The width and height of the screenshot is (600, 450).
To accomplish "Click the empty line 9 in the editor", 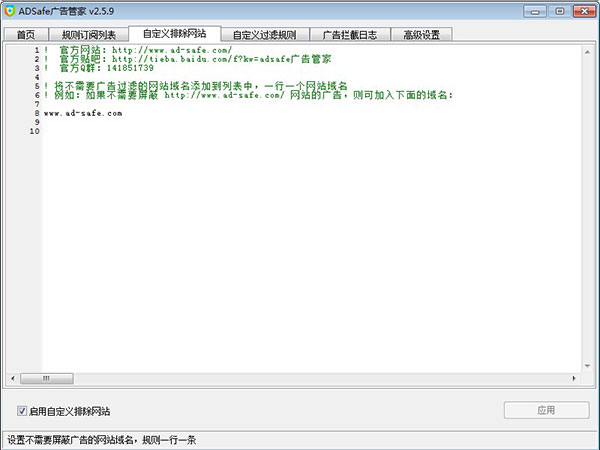I will tap(200, 122).
